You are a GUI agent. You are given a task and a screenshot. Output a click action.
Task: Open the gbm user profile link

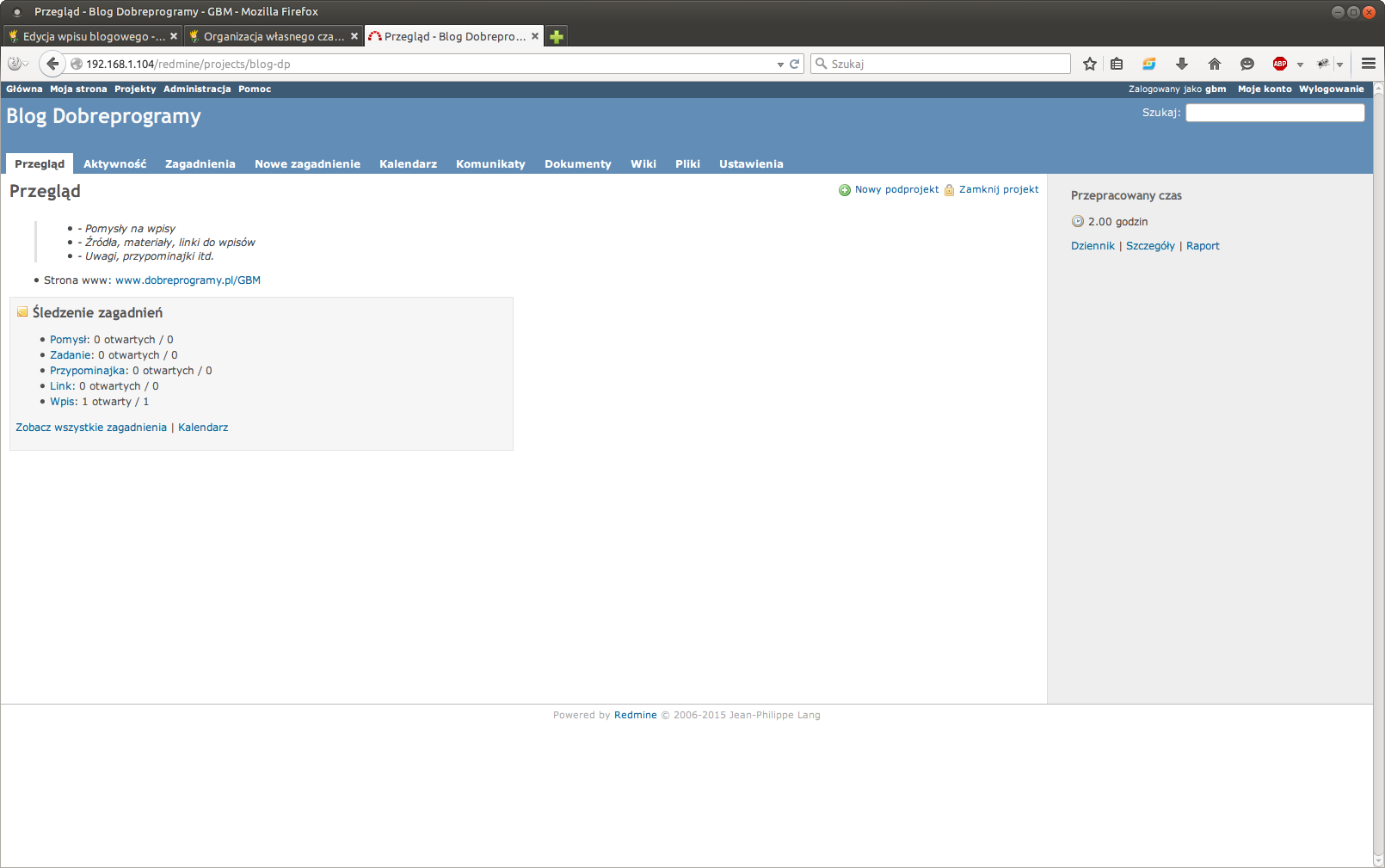1216,89
